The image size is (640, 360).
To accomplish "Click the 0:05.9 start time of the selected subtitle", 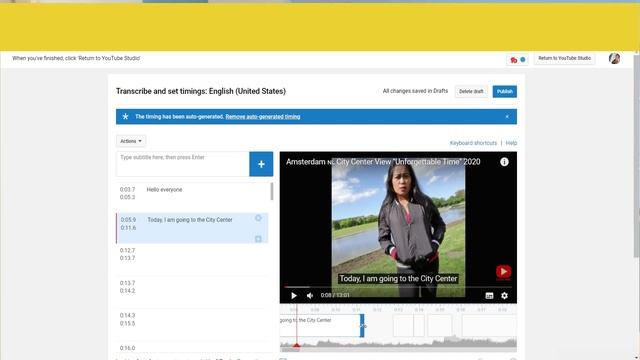I will tap(128, 220).
